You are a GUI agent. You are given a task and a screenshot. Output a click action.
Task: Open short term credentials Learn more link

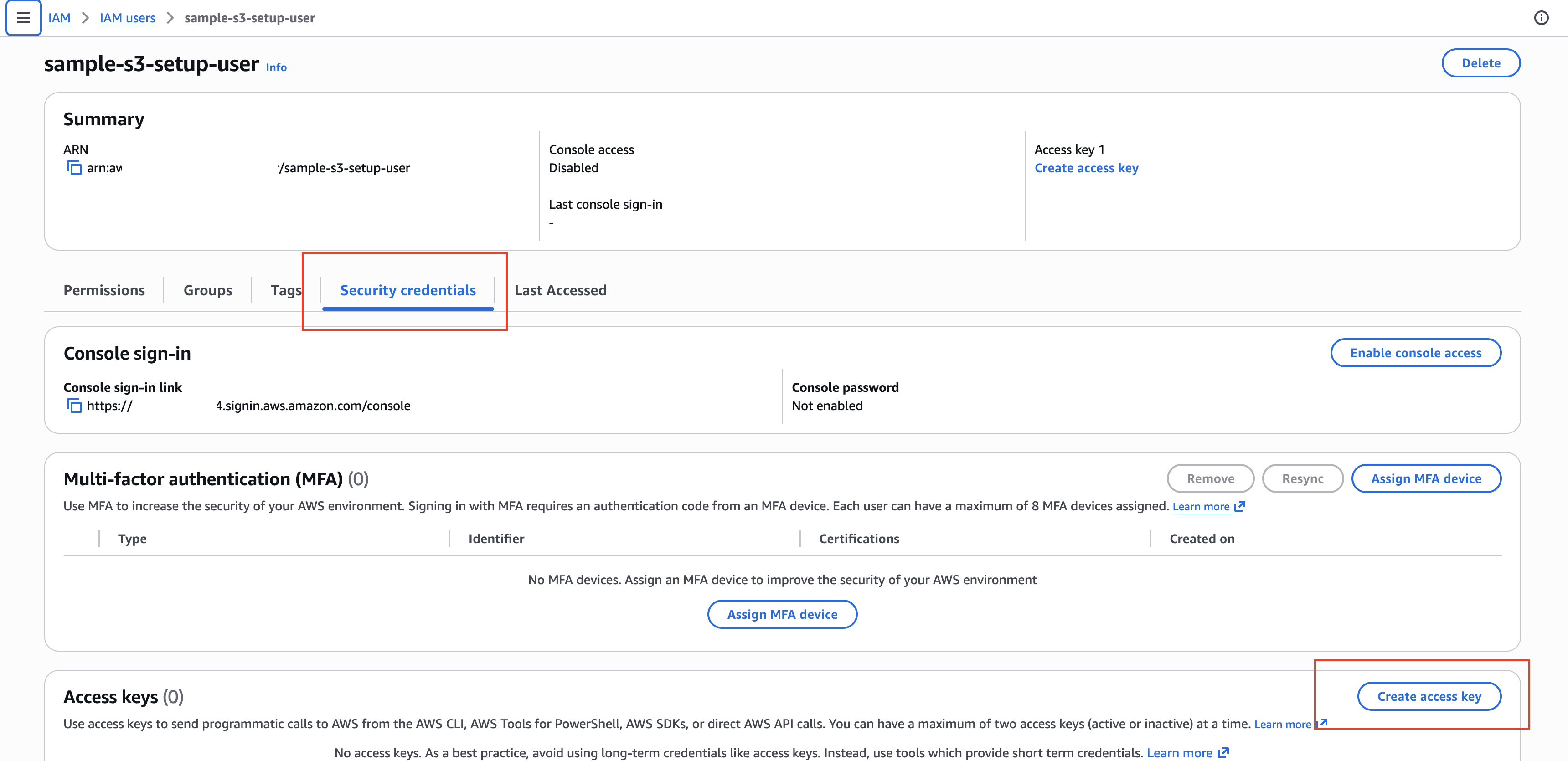point(1187,753)
